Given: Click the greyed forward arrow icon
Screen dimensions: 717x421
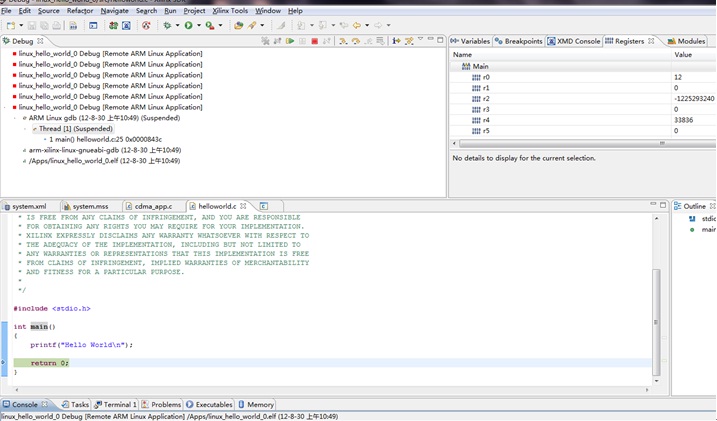Looking at the screenshot, I should (x=378, y=26).
